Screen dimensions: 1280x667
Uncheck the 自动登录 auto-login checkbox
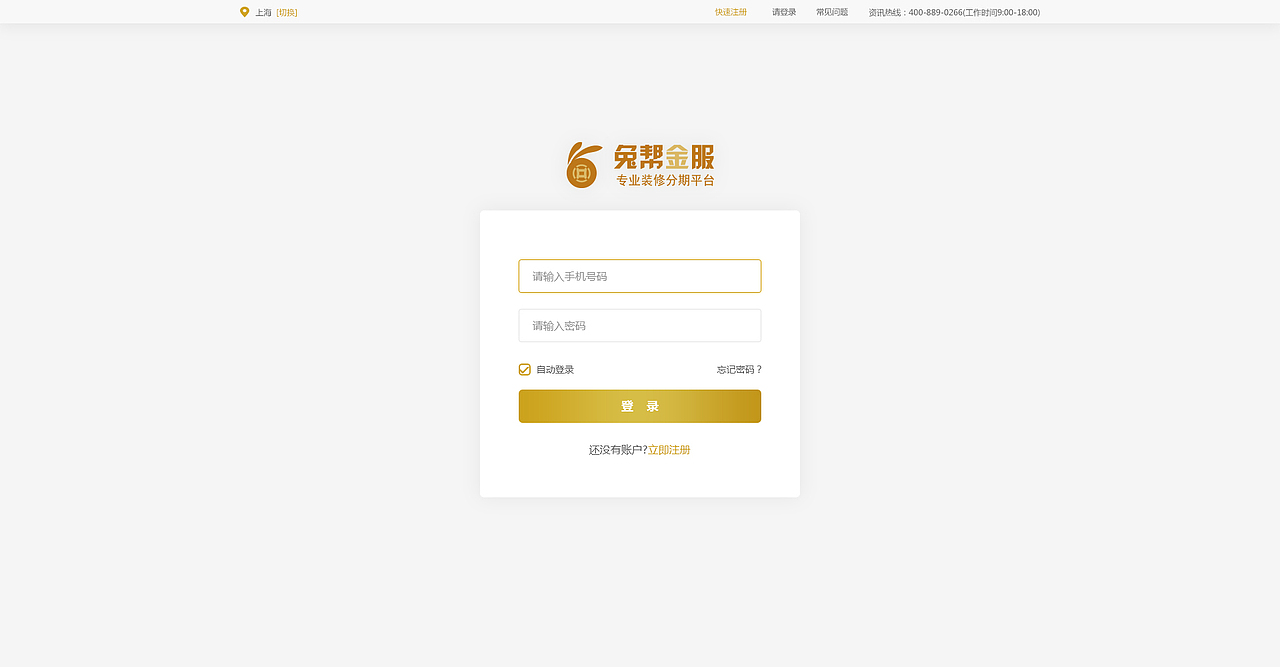pyautogui.click(x=524, y=369)
